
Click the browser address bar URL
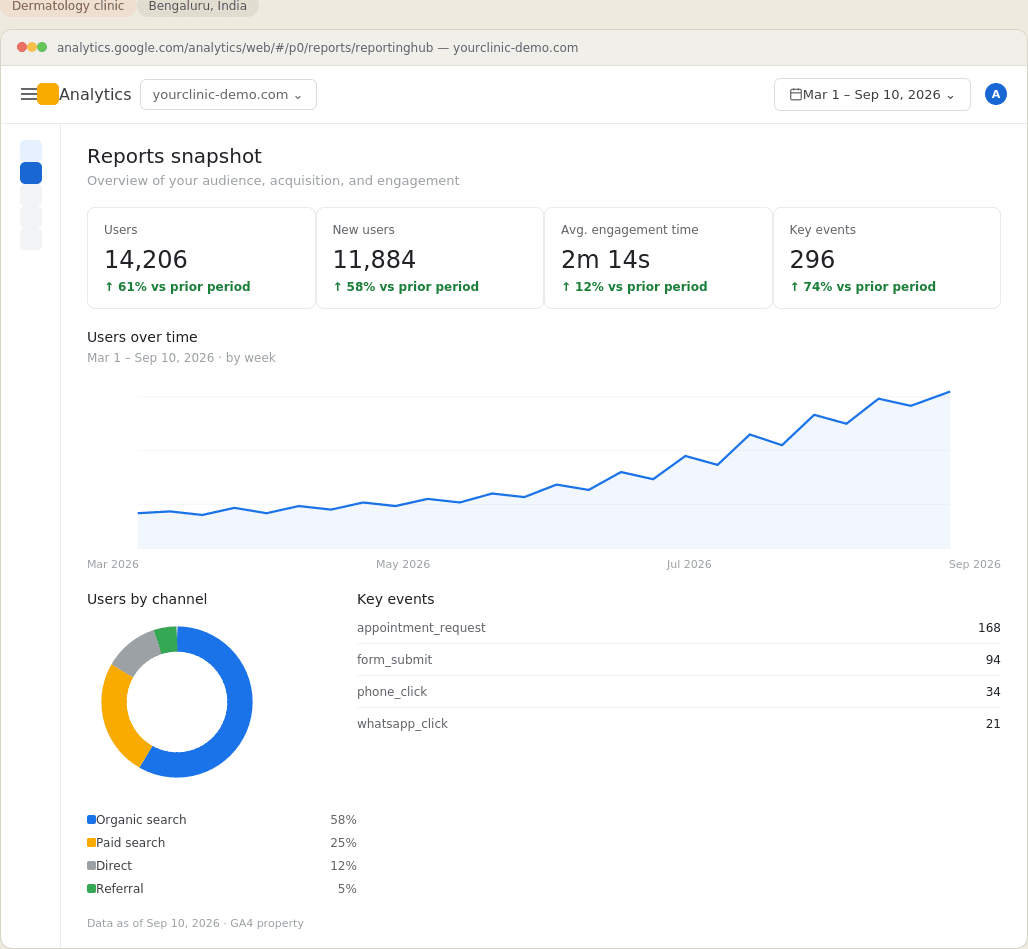(x=317, y=47)
